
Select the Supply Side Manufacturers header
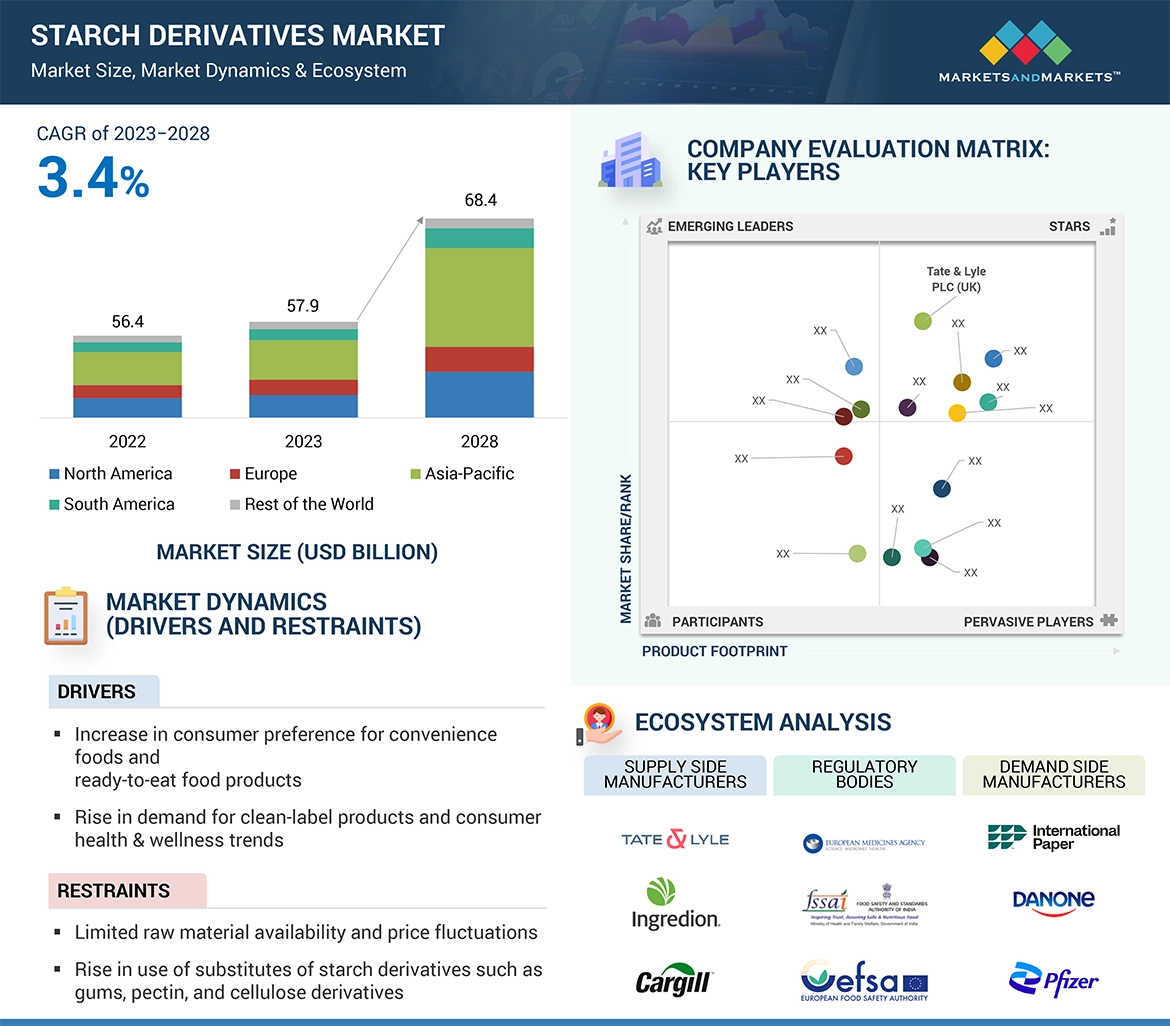(675, 775)
